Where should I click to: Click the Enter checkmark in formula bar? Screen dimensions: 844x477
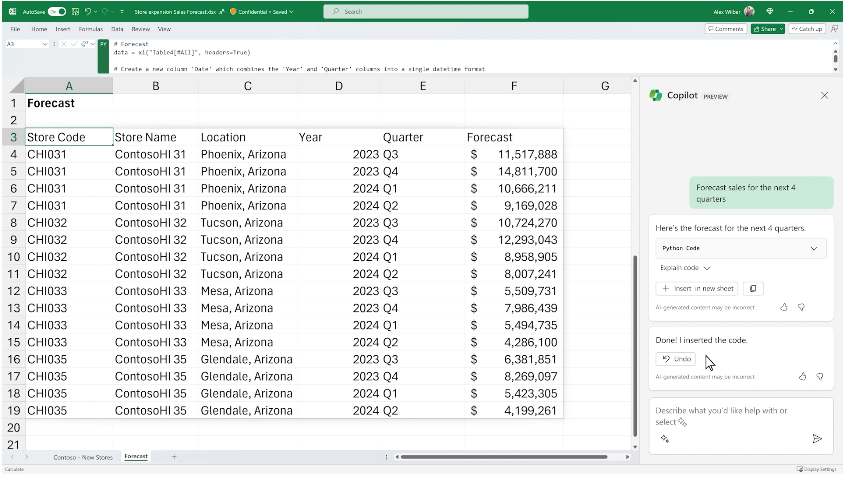[74, 44]
